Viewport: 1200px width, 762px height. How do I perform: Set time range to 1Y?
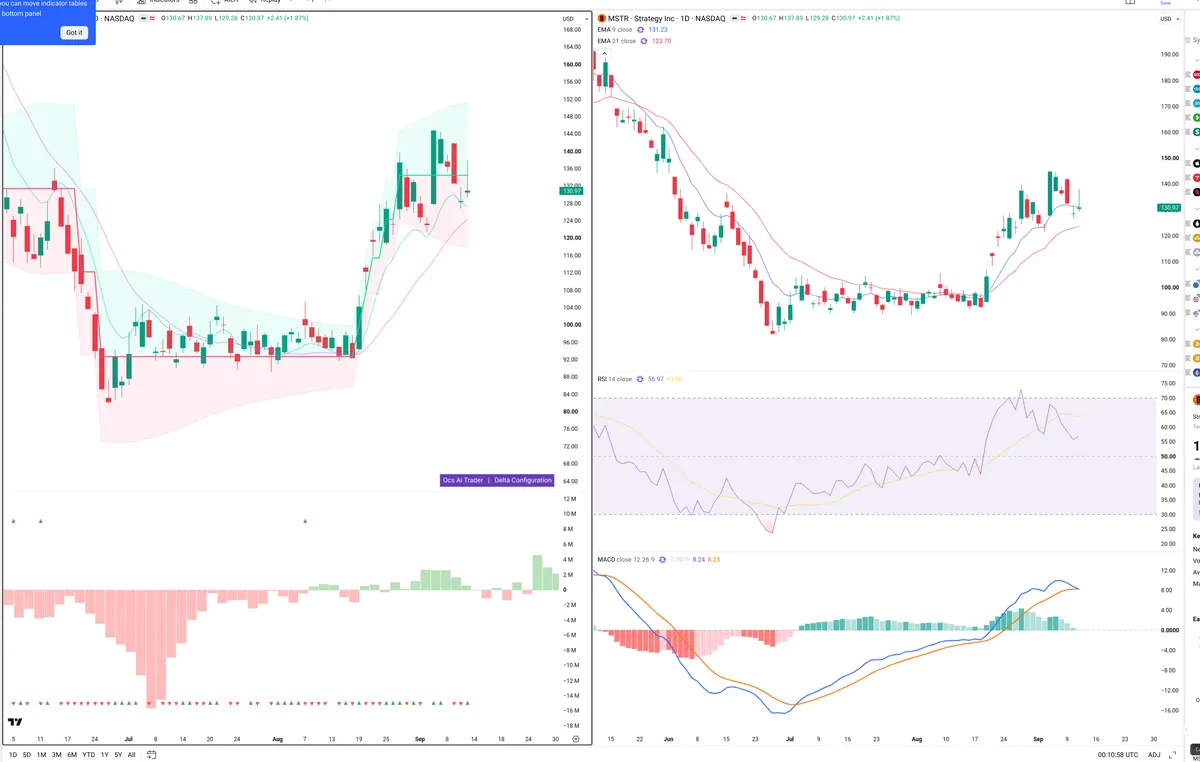pos(104,755)
